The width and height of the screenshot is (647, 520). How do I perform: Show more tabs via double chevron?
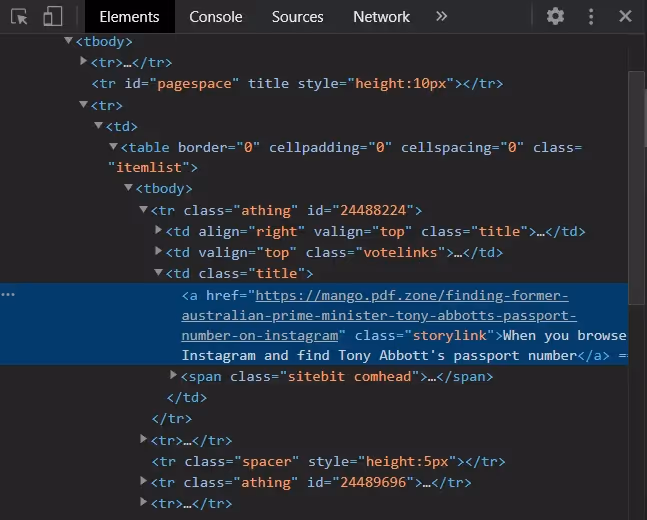coord(441,17)
